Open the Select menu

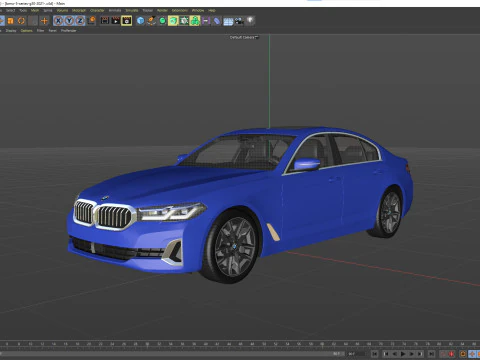10,10
